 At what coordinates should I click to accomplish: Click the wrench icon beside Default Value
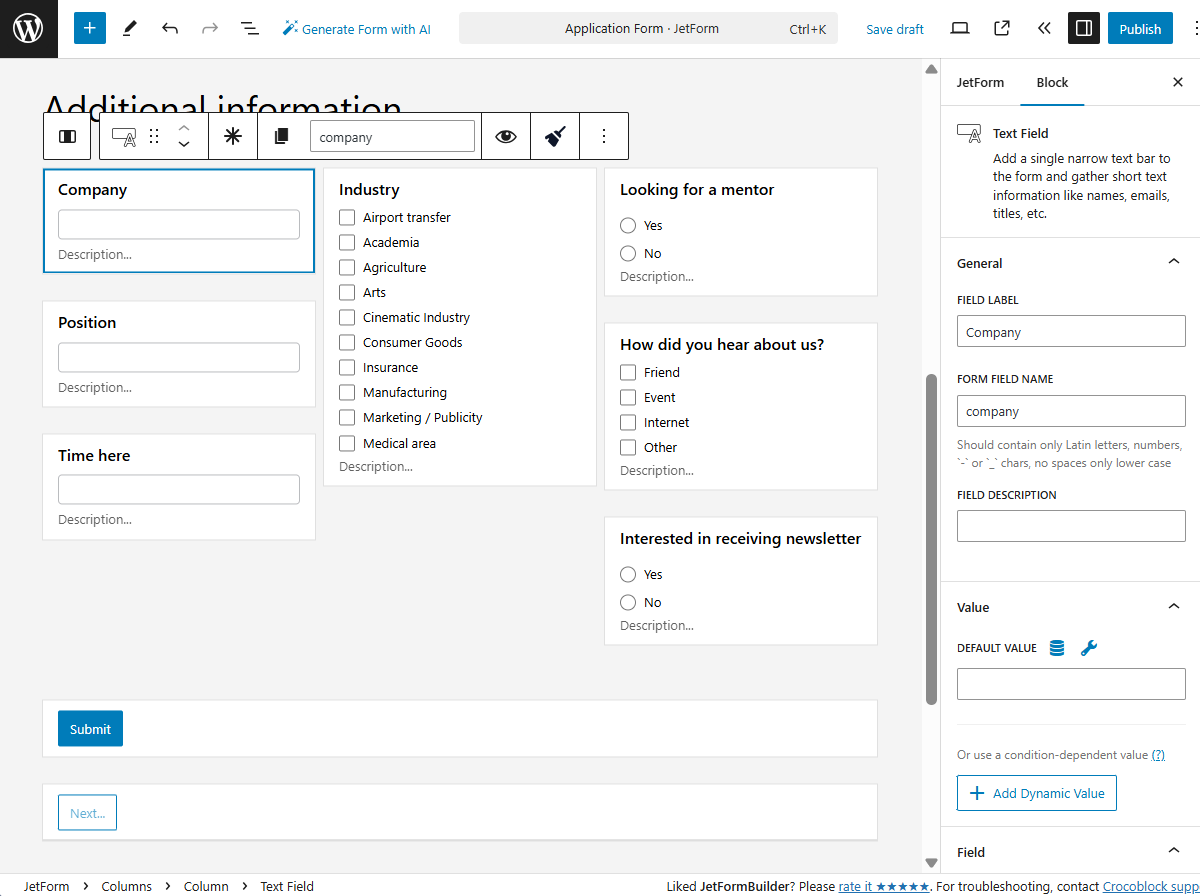[x=1089, y=647]
